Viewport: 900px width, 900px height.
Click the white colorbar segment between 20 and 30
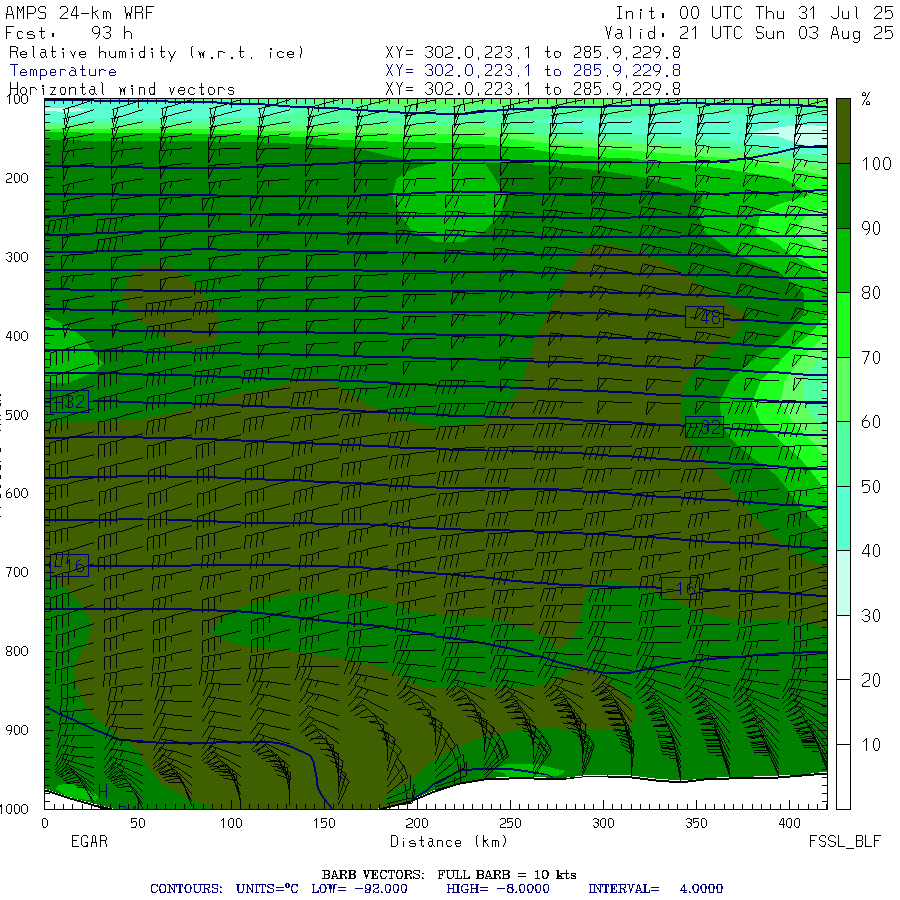pyautogui.click(x=843, y=647)
